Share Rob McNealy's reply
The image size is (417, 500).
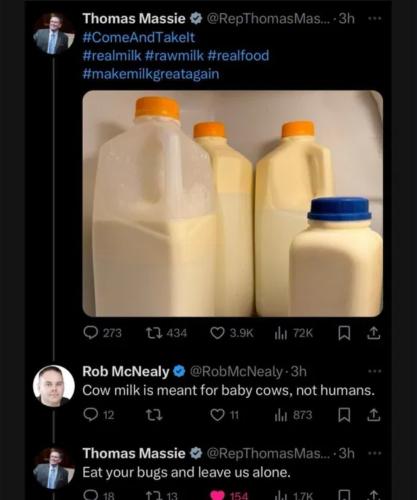pos(374,415)
